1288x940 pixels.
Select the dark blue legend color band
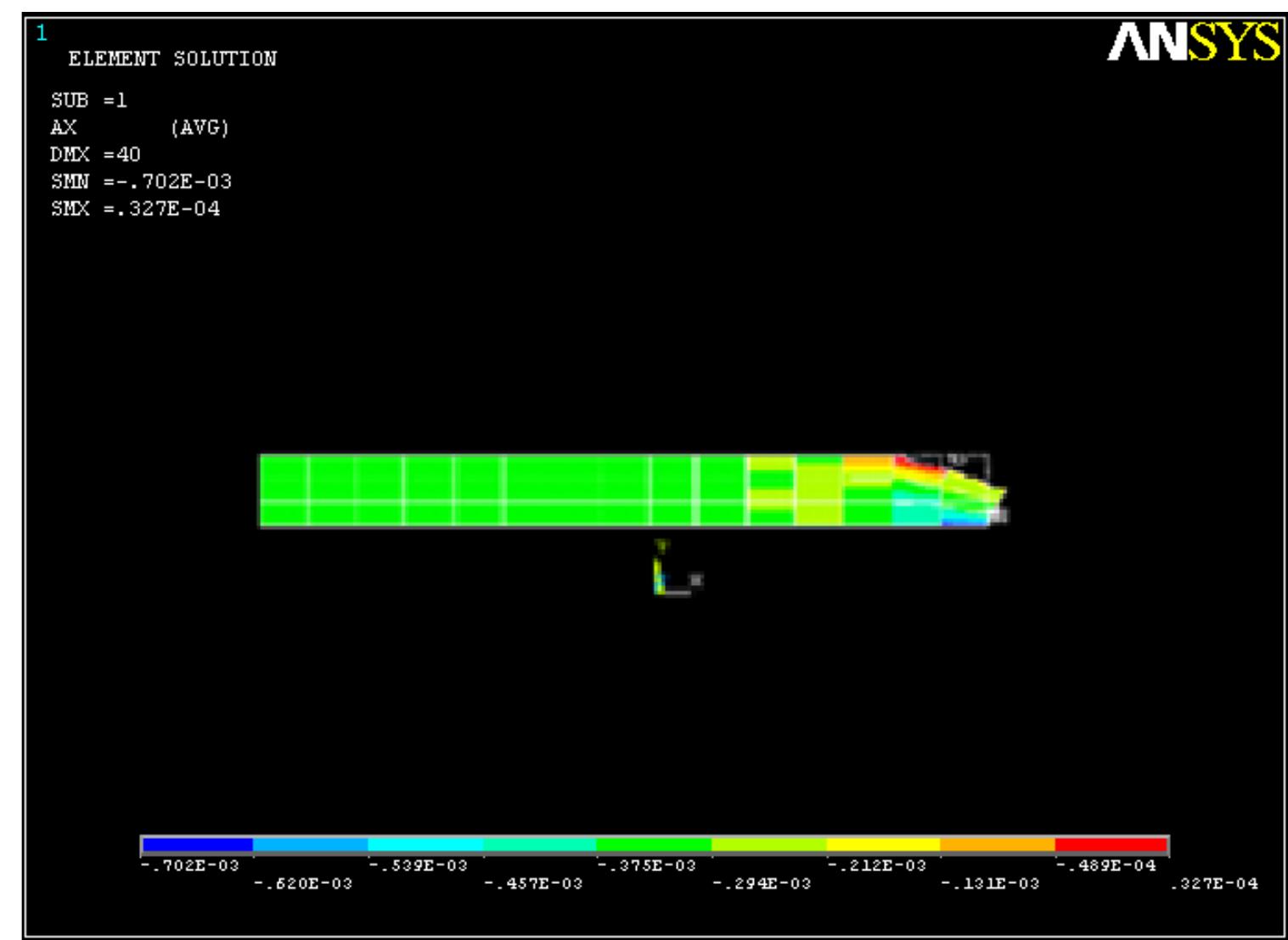coord(197,845)
